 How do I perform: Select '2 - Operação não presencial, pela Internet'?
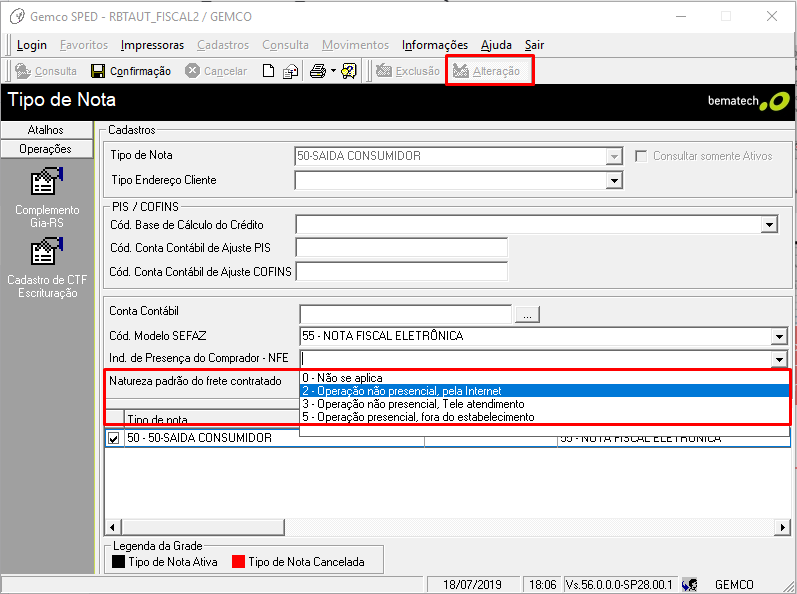pos(544,391)
